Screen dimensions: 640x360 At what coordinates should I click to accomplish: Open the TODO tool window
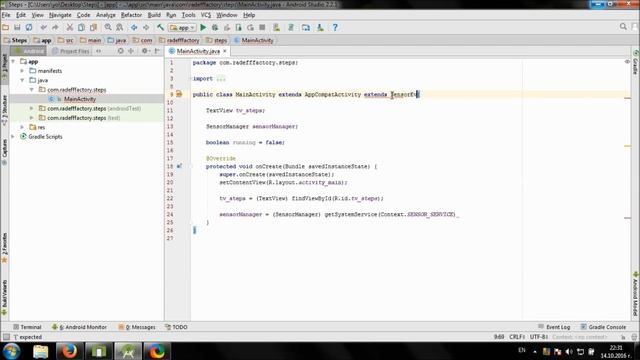tap(176, 327)
